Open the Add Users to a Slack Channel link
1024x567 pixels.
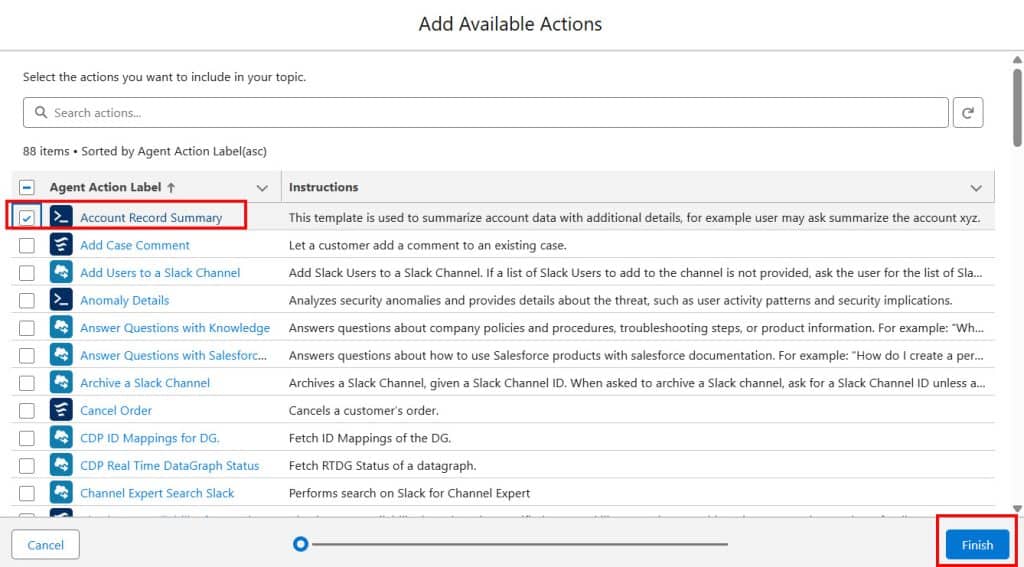(x=160, y=272)
